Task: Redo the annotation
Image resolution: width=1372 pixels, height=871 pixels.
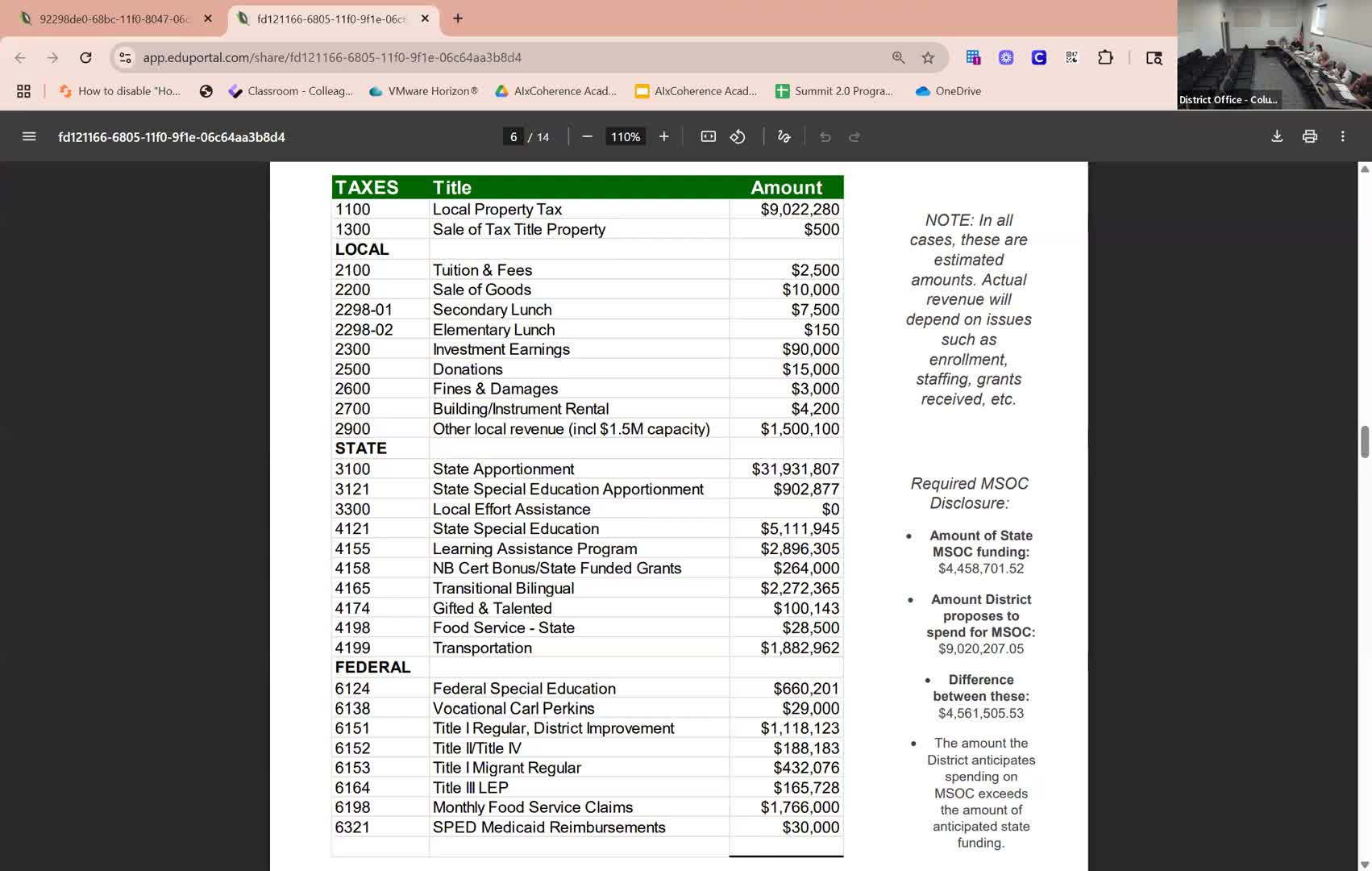Action: [x=854, y=137]
